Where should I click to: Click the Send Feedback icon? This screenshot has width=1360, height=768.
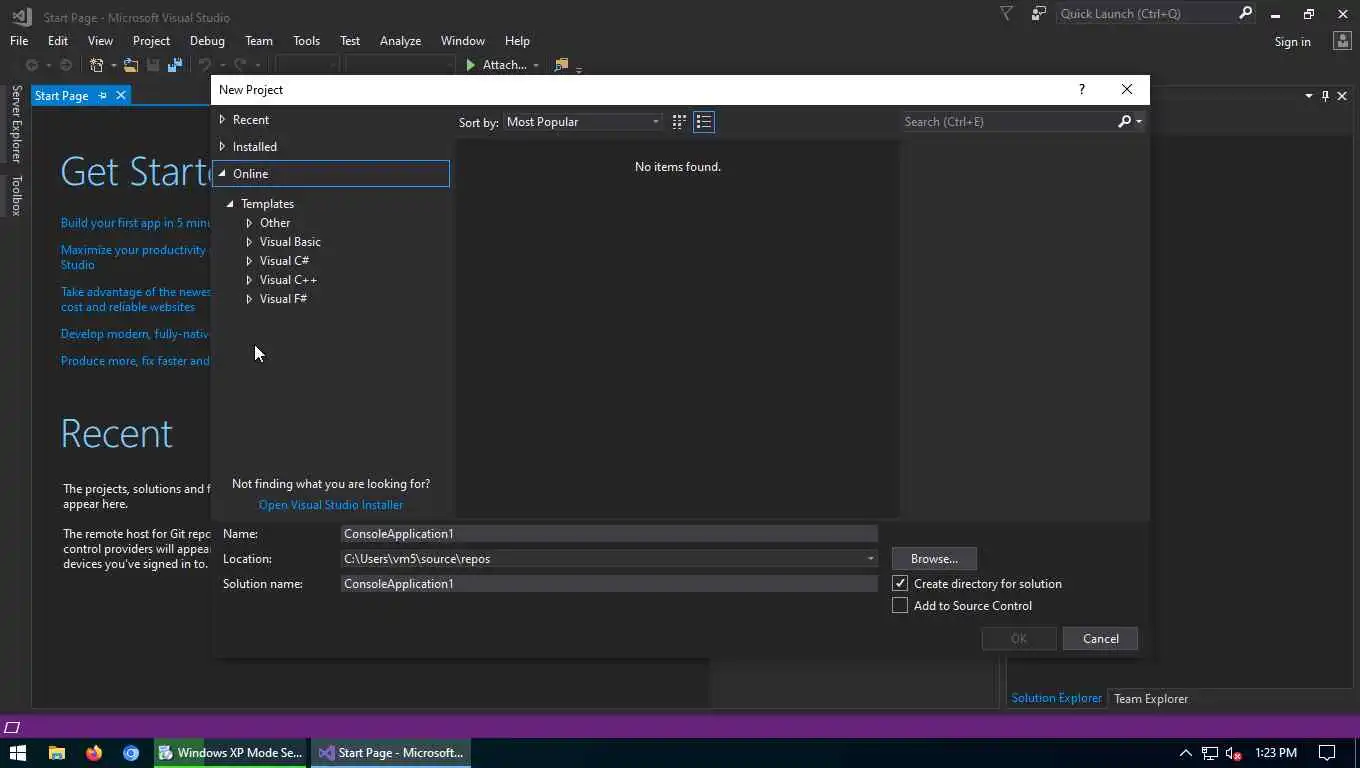(x=1039, y=14)
